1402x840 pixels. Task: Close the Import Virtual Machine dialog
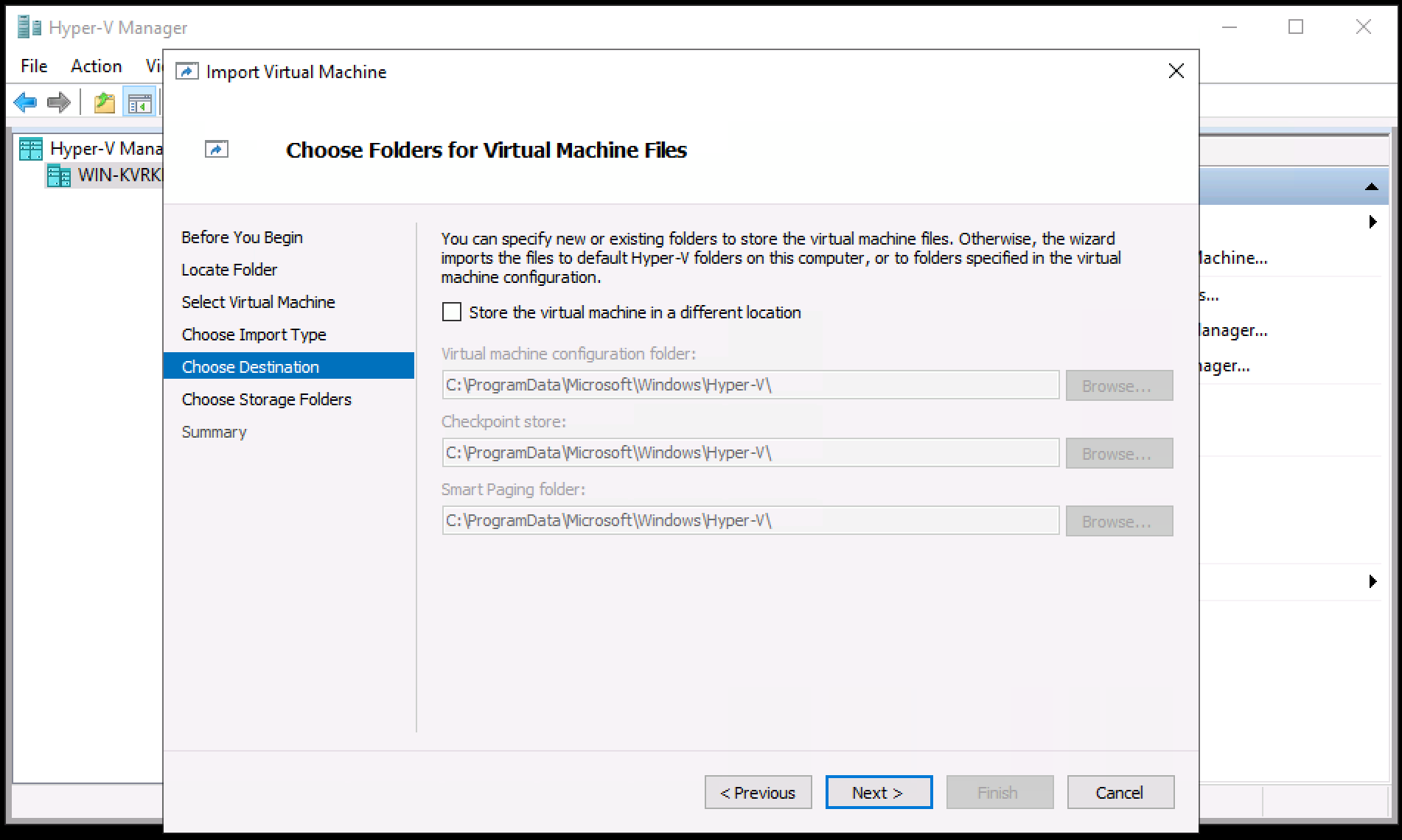pyautogui.click(x=1176, y=71)
